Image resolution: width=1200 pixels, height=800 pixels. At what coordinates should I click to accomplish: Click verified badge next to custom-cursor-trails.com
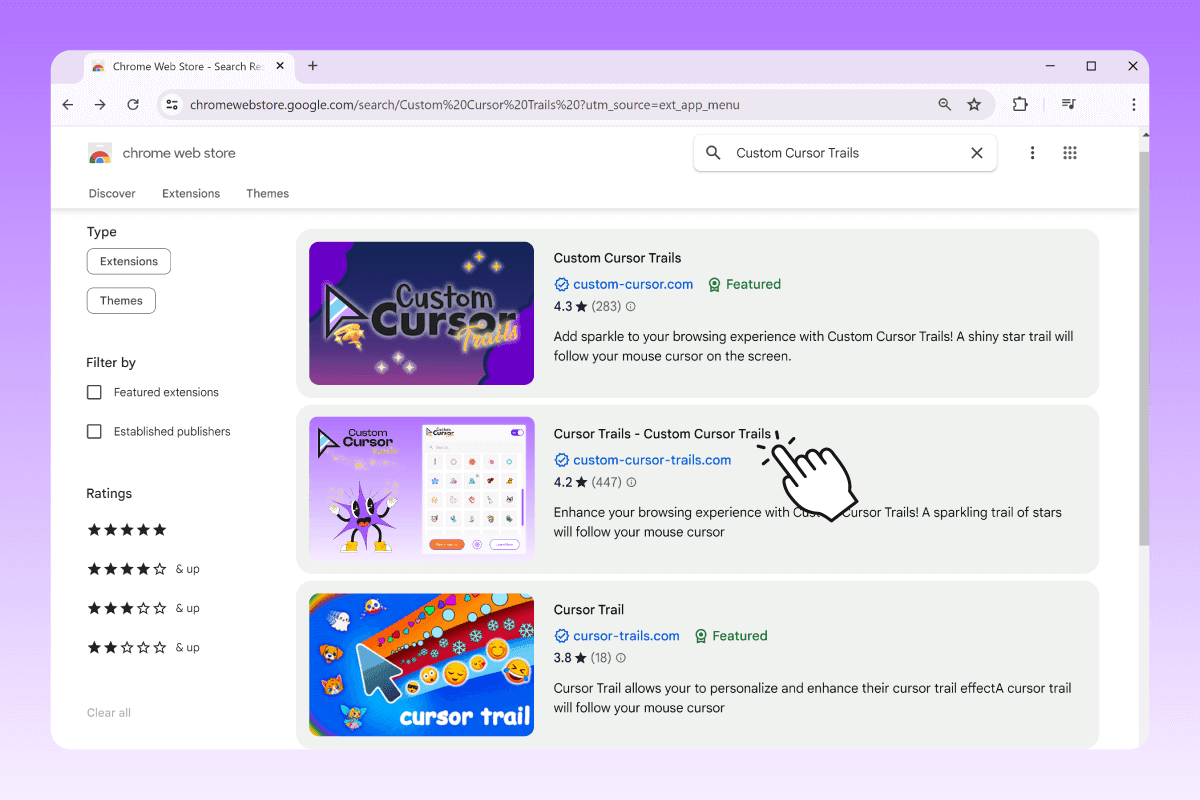561,460
